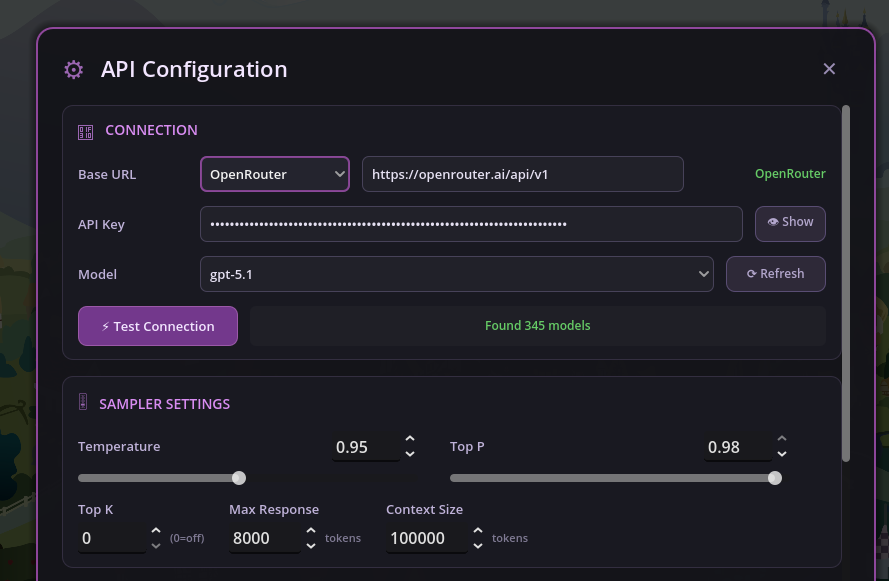Open the OpenRouter provider dropdown
Viewport: 889px width, 581px height.
[275, 174]
